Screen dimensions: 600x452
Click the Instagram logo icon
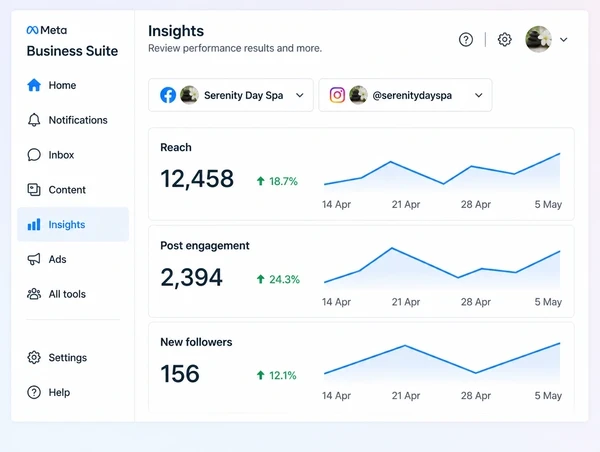[x=337, y=95]
